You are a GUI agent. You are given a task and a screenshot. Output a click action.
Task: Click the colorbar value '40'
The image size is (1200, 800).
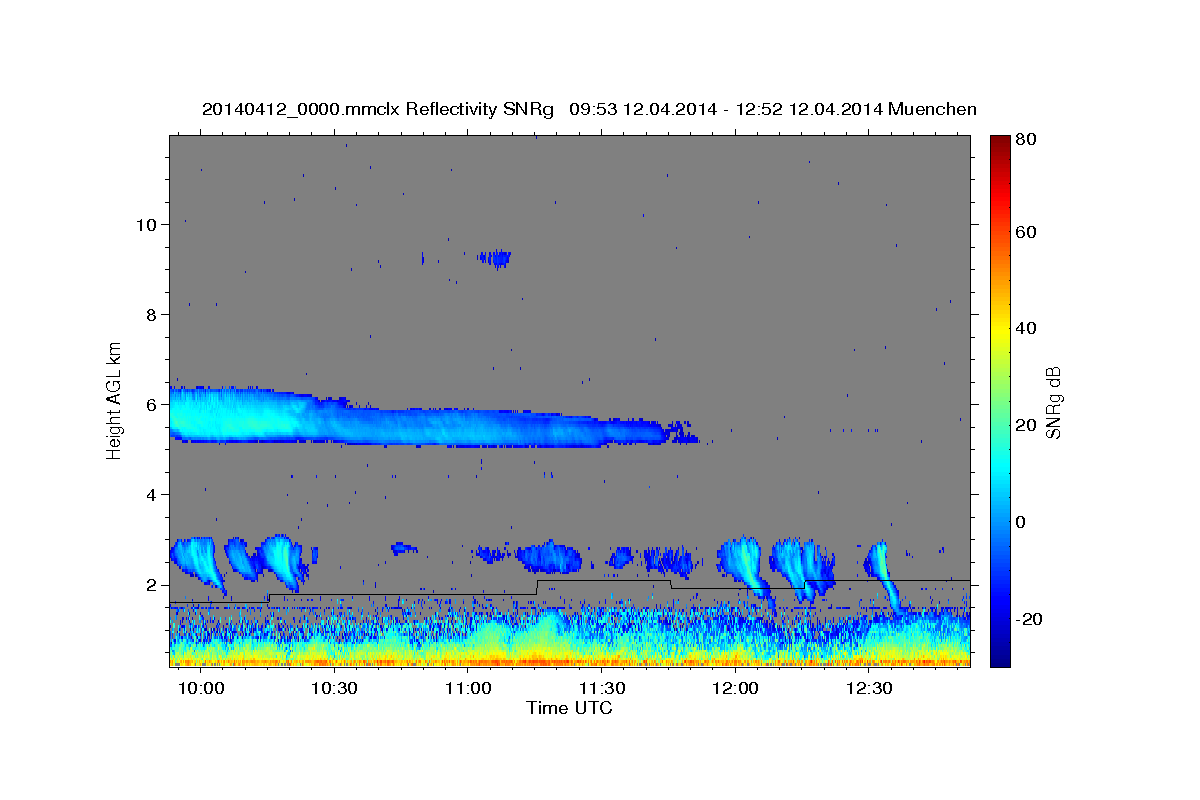(1025, 328)
